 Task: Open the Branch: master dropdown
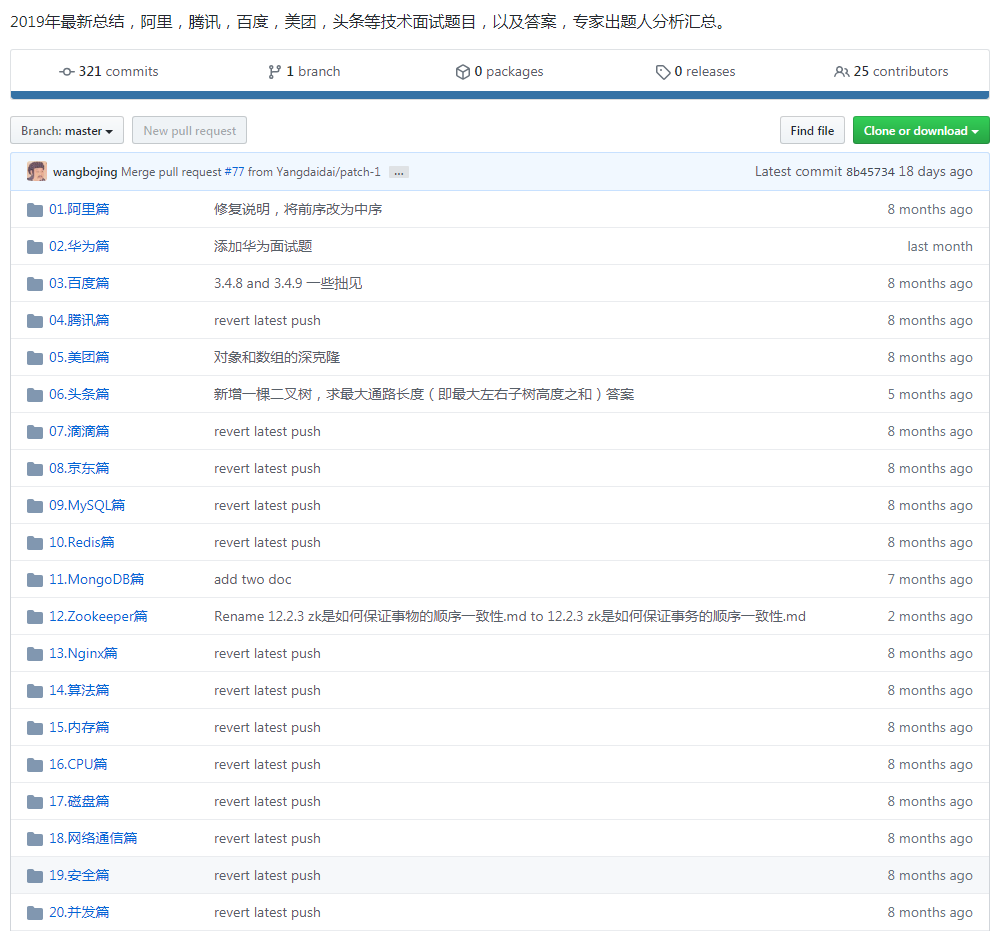(67, 131)
